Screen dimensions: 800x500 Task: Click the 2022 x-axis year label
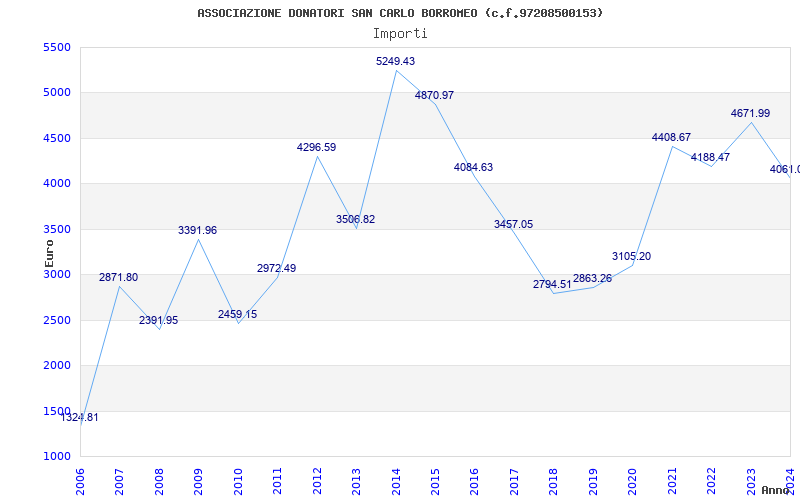tap(712, 482)
